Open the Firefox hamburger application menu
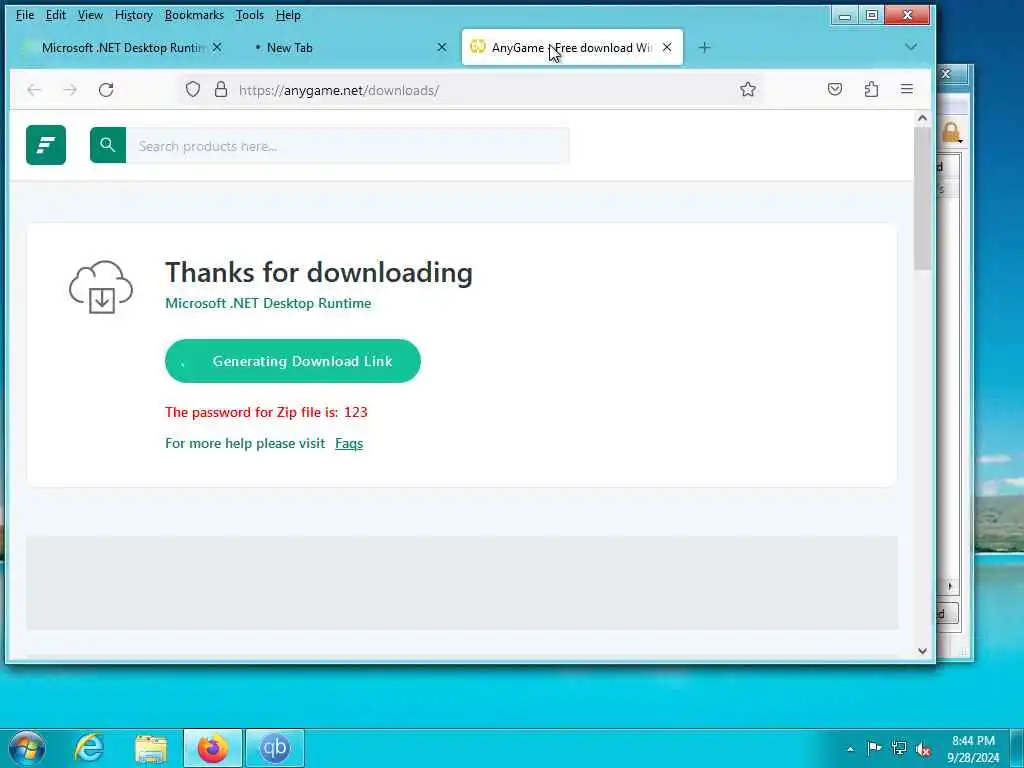1024x768 pixels. coord(907,89)
